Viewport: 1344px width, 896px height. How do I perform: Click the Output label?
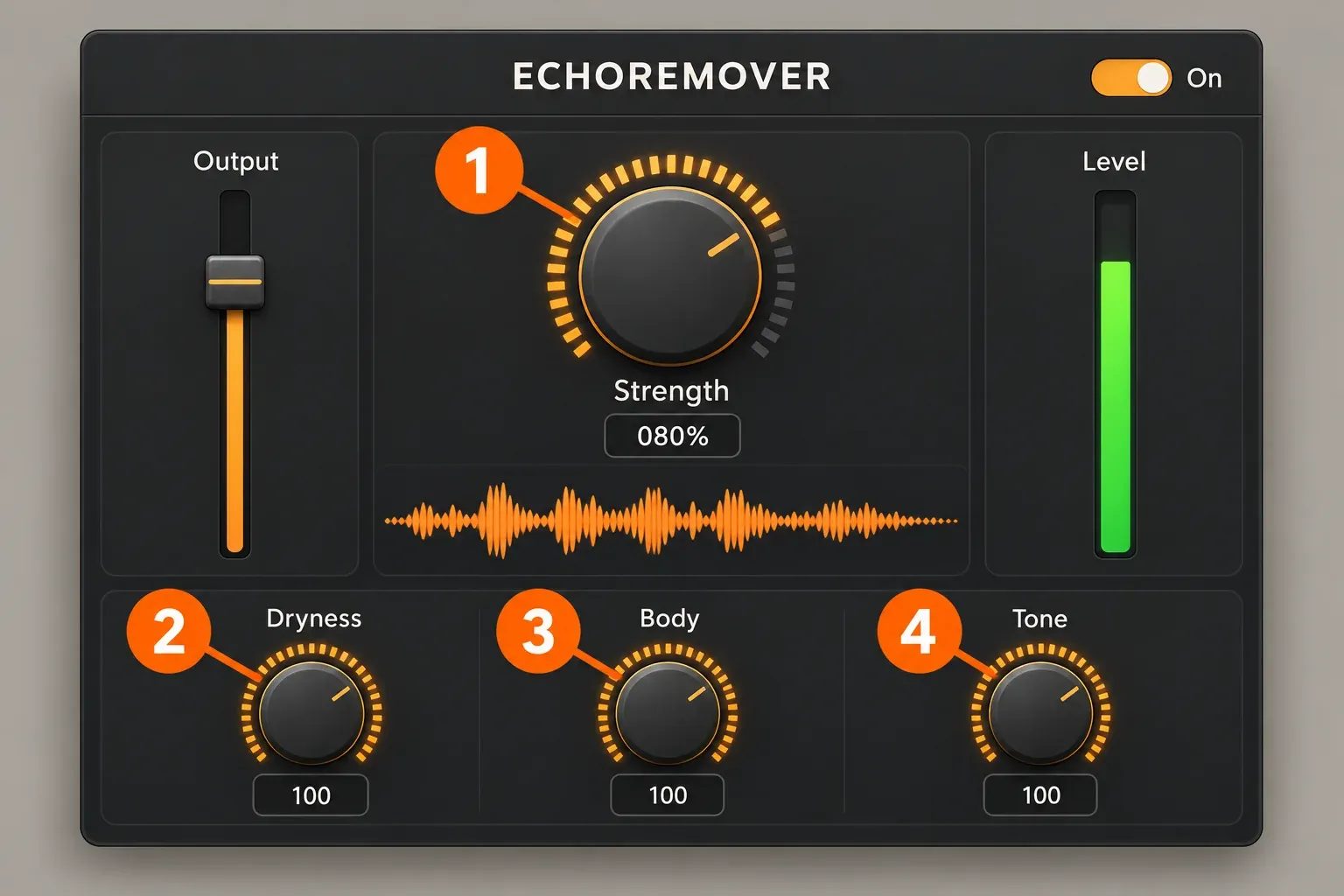(235, 161)
